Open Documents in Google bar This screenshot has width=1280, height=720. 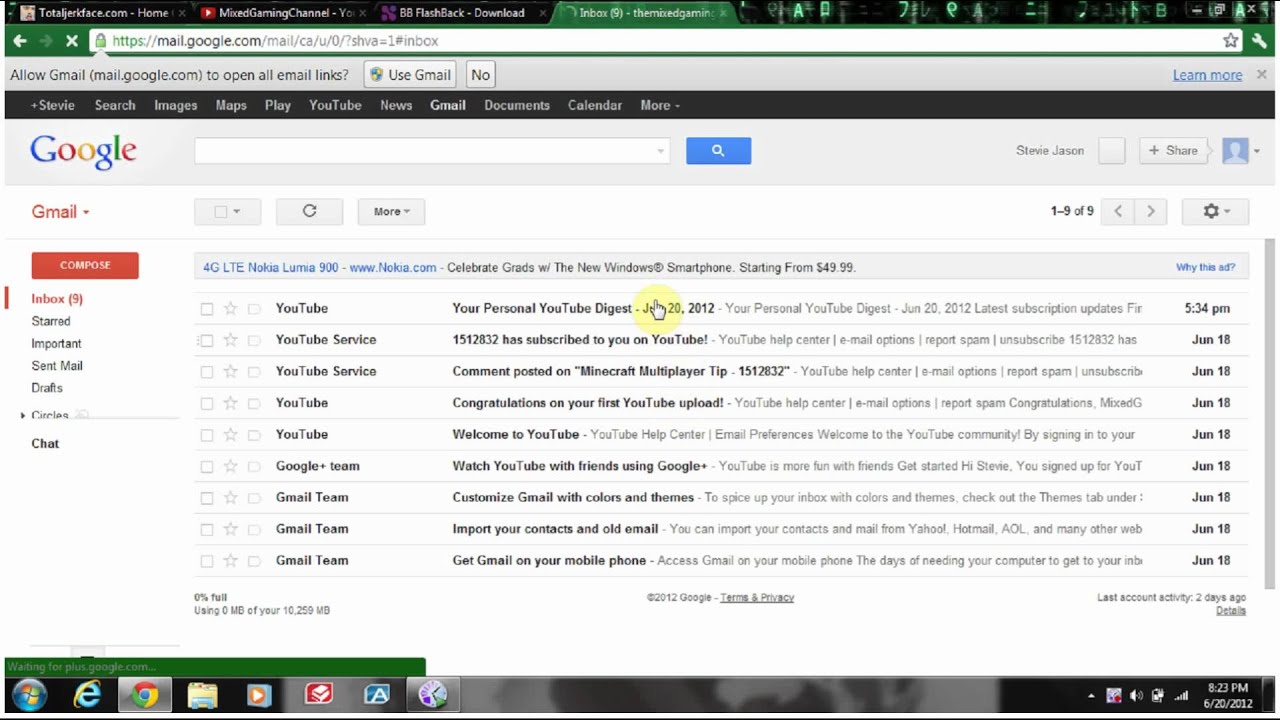[x=517, y=105]
